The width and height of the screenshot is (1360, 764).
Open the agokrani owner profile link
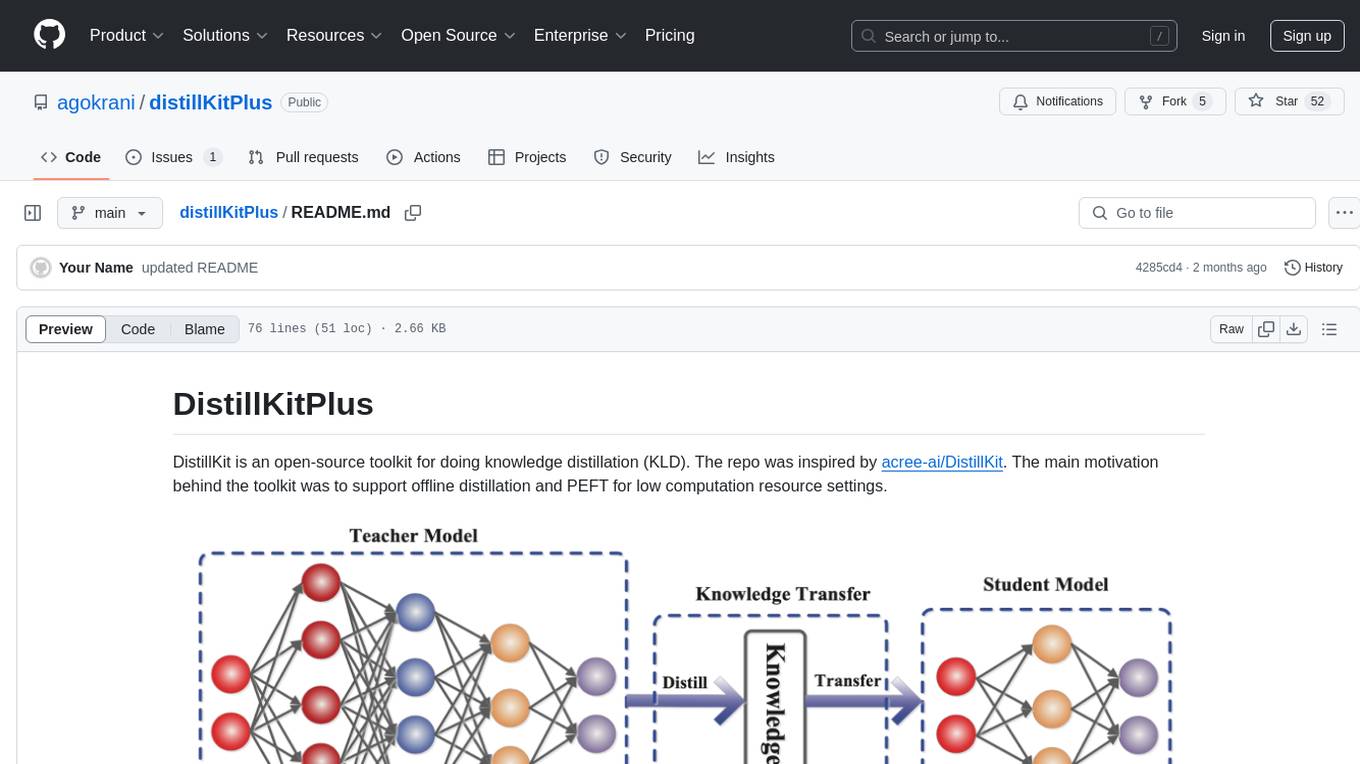tap(96, 102)
